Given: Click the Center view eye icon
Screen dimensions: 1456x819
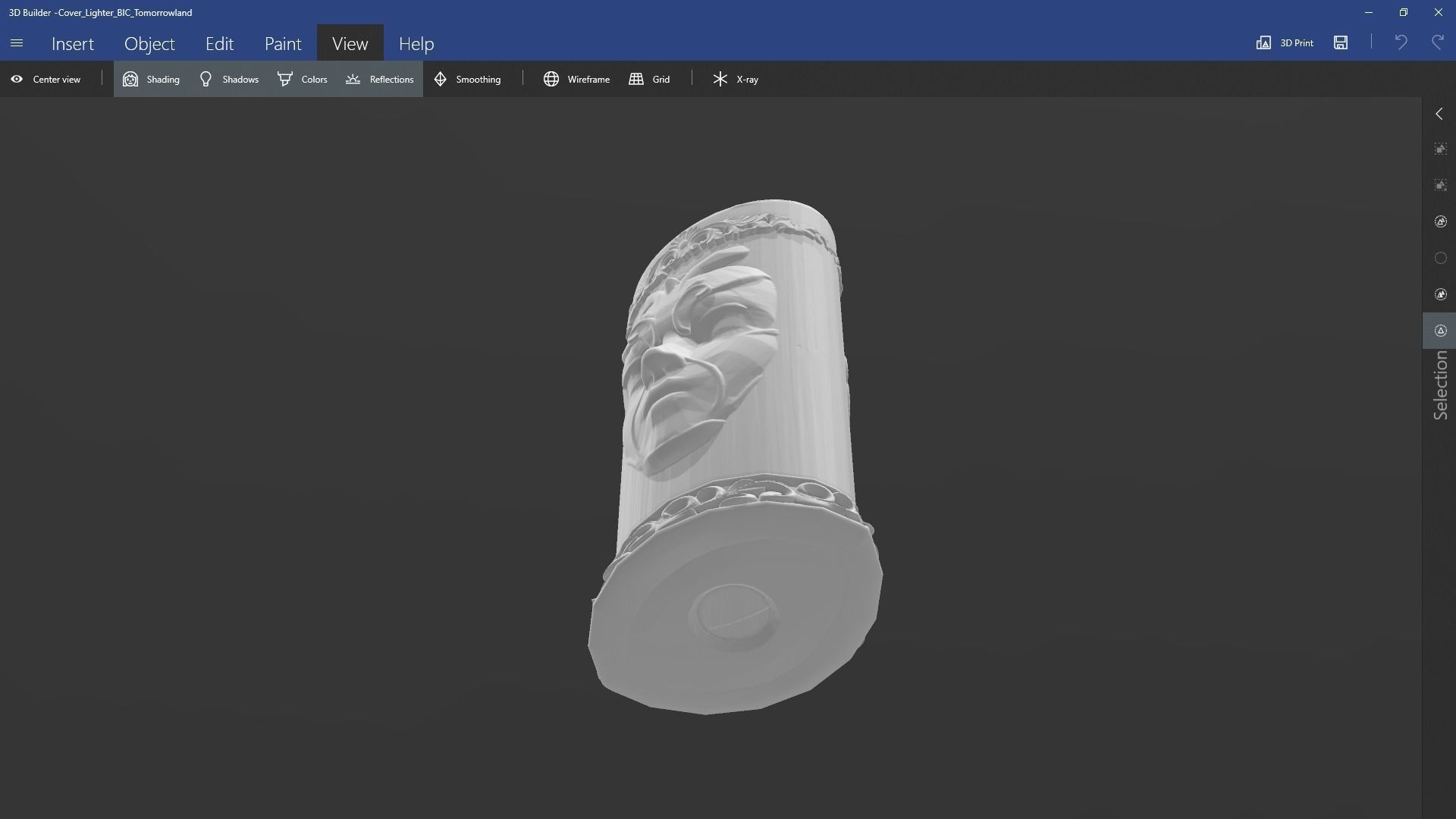Looking at the screenshot, I should [x=17, y=79].
